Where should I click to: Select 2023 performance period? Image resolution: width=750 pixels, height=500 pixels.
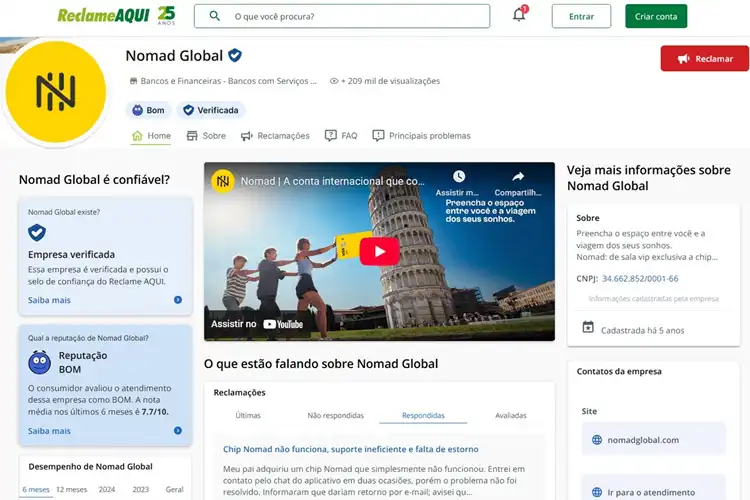click(141, 489)
